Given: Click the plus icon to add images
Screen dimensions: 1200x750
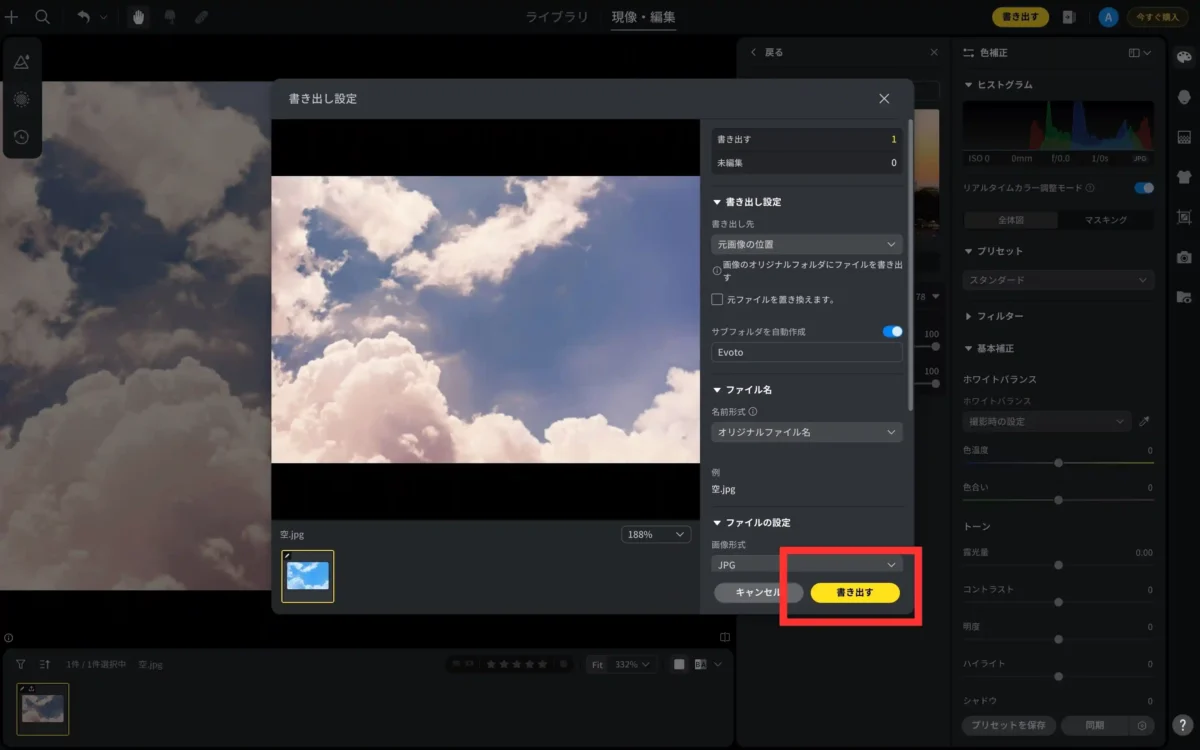Looking at the screenshot, I should pyautogui.click(x=12, y=17).
